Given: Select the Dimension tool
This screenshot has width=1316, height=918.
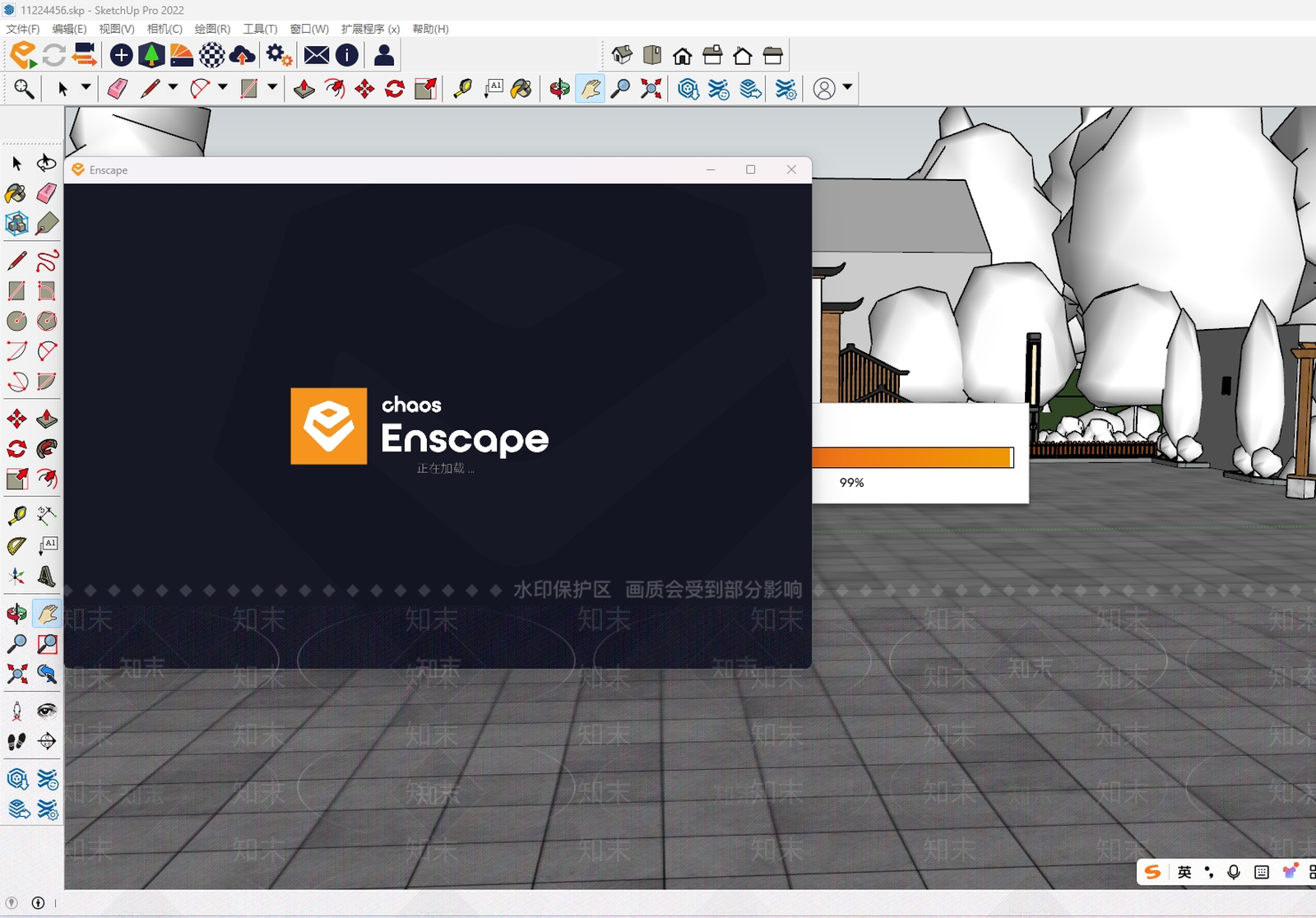Looking at the screenshot, I should click(47, 515).
